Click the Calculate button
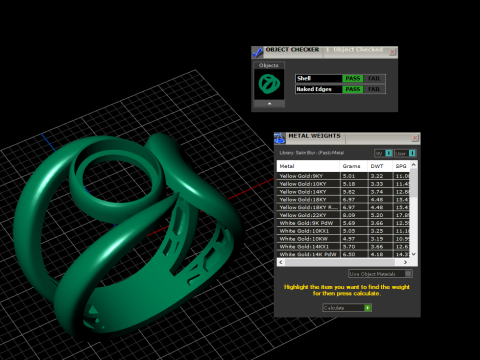480x360 pixels. point(347,308)
